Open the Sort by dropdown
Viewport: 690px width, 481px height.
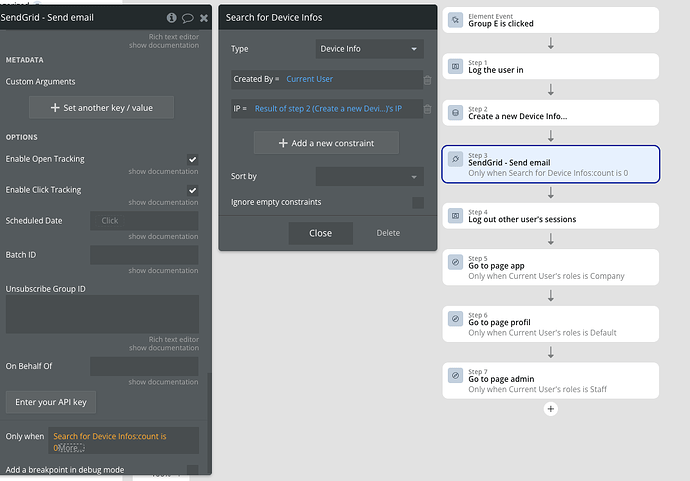370,176
